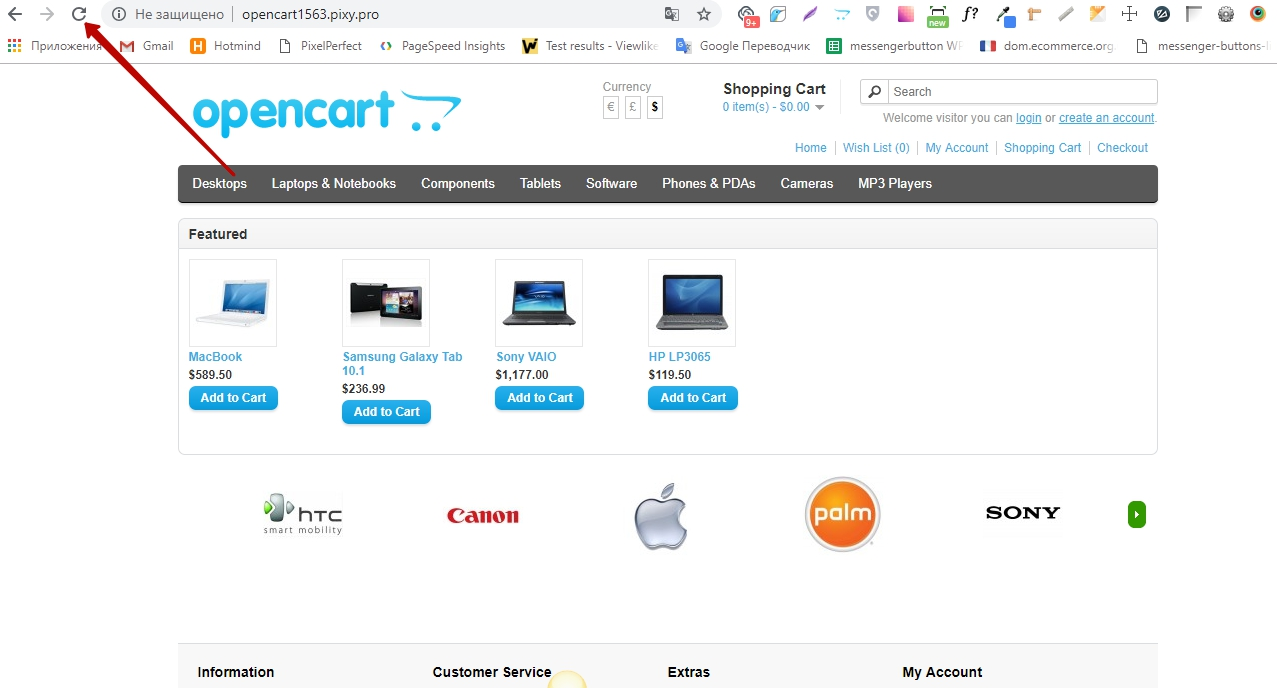
Task: Click the Canon brand logo
Action: [483, 516]
